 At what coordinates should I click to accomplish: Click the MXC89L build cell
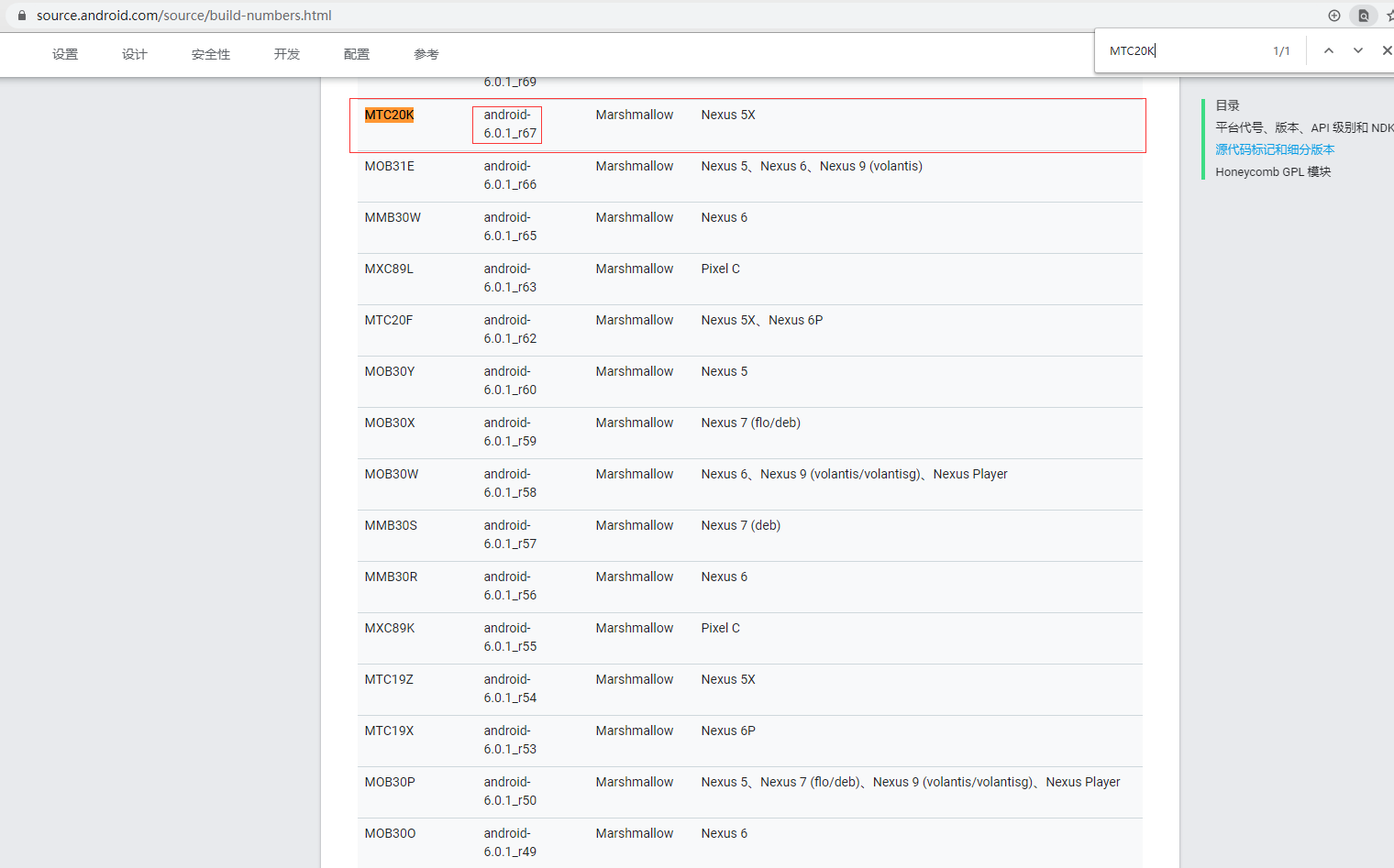(389, 269)
